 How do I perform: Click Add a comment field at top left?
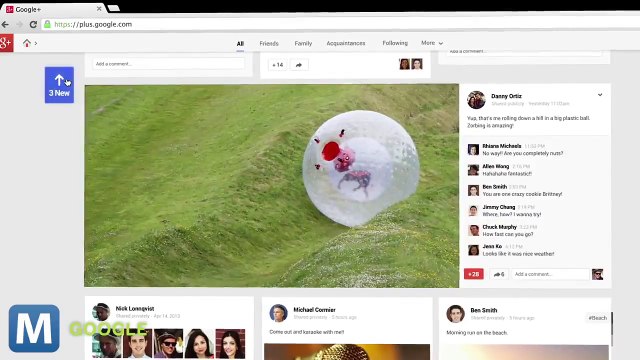point(169,64)
